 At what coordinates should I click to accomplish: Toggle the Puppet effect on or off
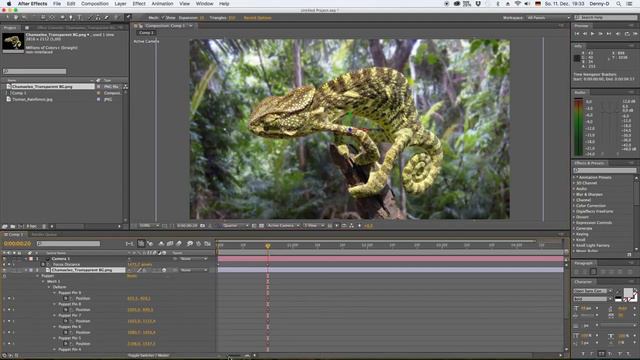tap(4, 276)
